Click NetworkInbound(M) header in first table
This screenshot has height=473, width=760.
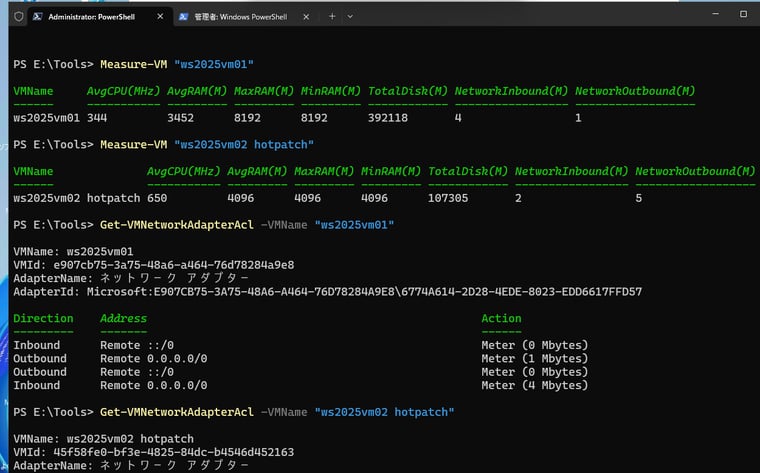(x=511, y=91)
